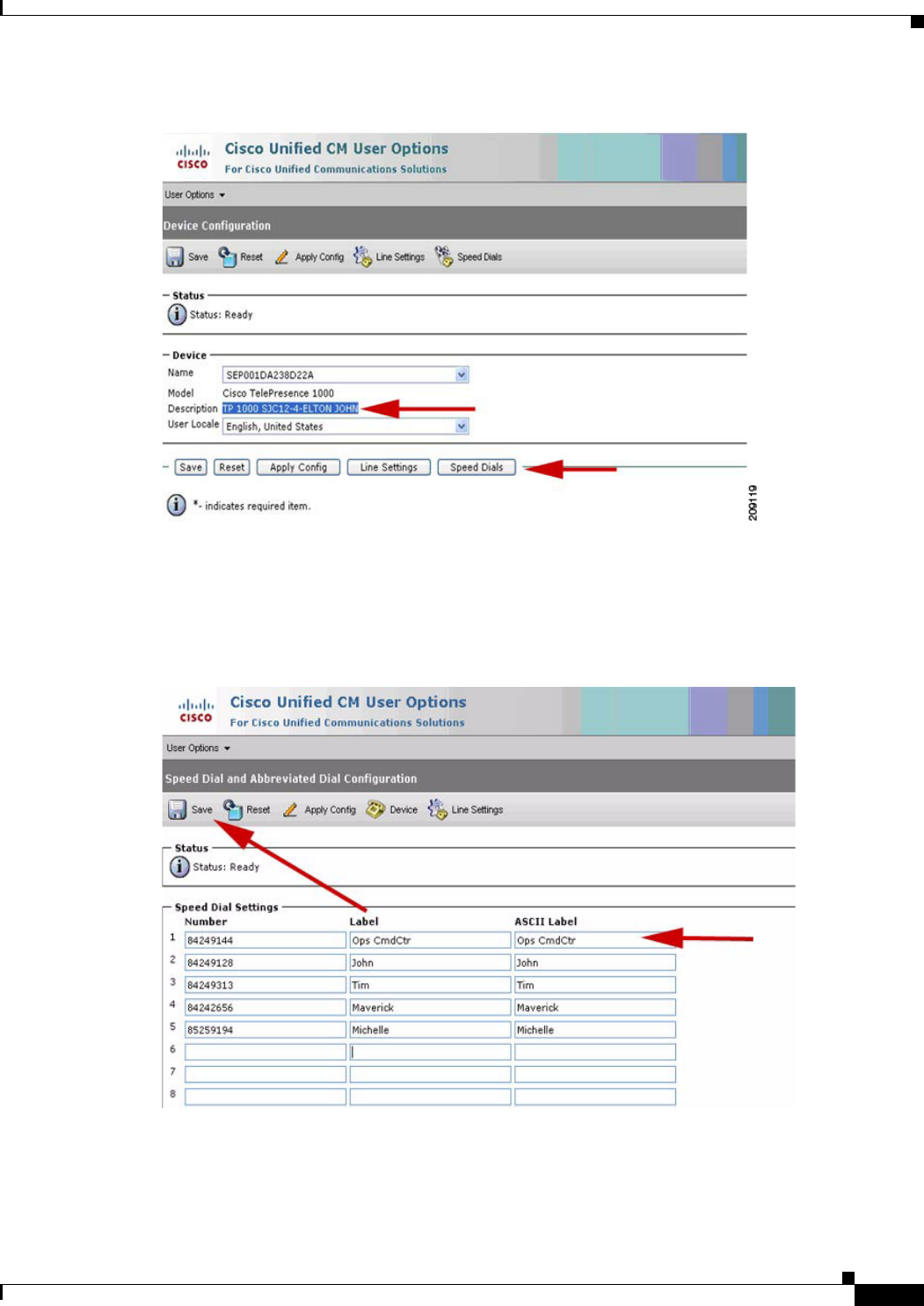Click speed dial 3 Number field 84249313
This screenshot has width=924, height=1306.
point(266,985)
